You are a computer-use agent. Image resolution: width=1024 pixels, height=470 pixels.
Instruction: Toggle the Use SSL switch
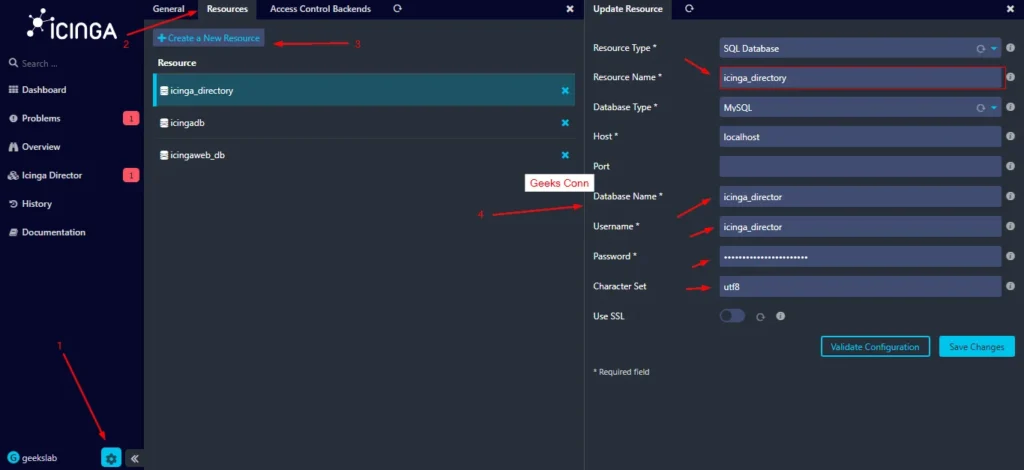(x=732, y=316)
